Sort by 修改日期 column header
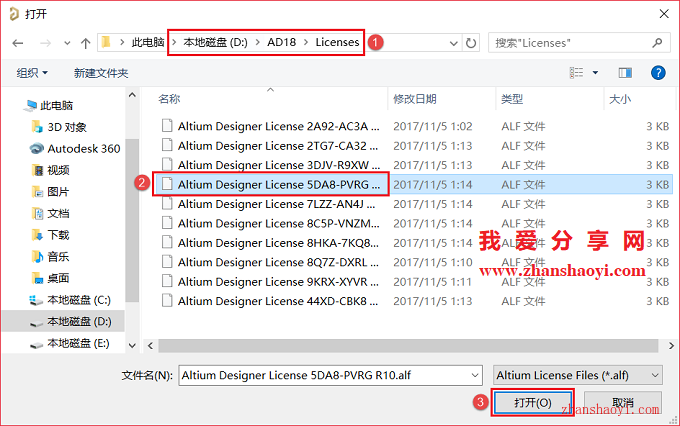680x426 pixels. [x=415, y=99]
